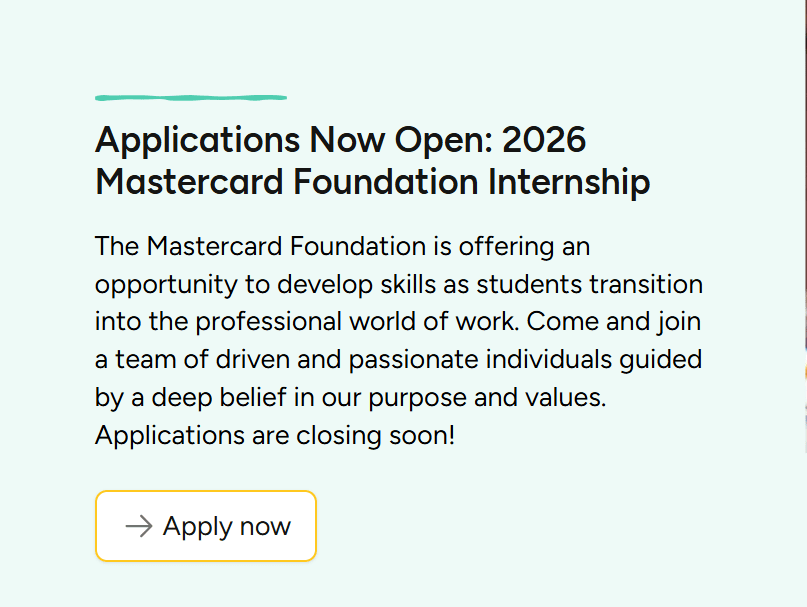
Task: Click the teal decorative line above the heading
Action: 190,97
